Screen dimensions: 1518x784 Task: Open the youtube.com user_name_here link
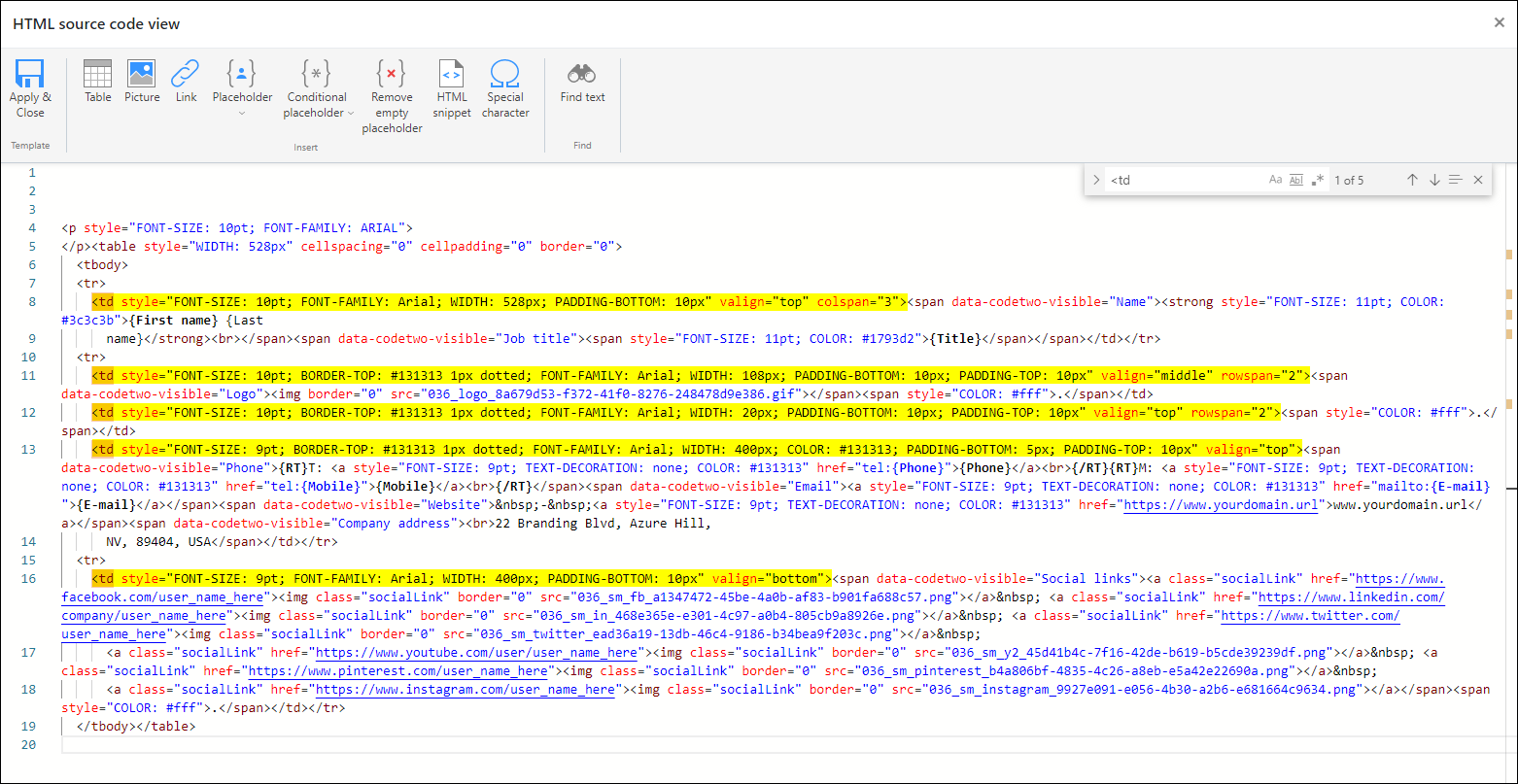(476, 653)
